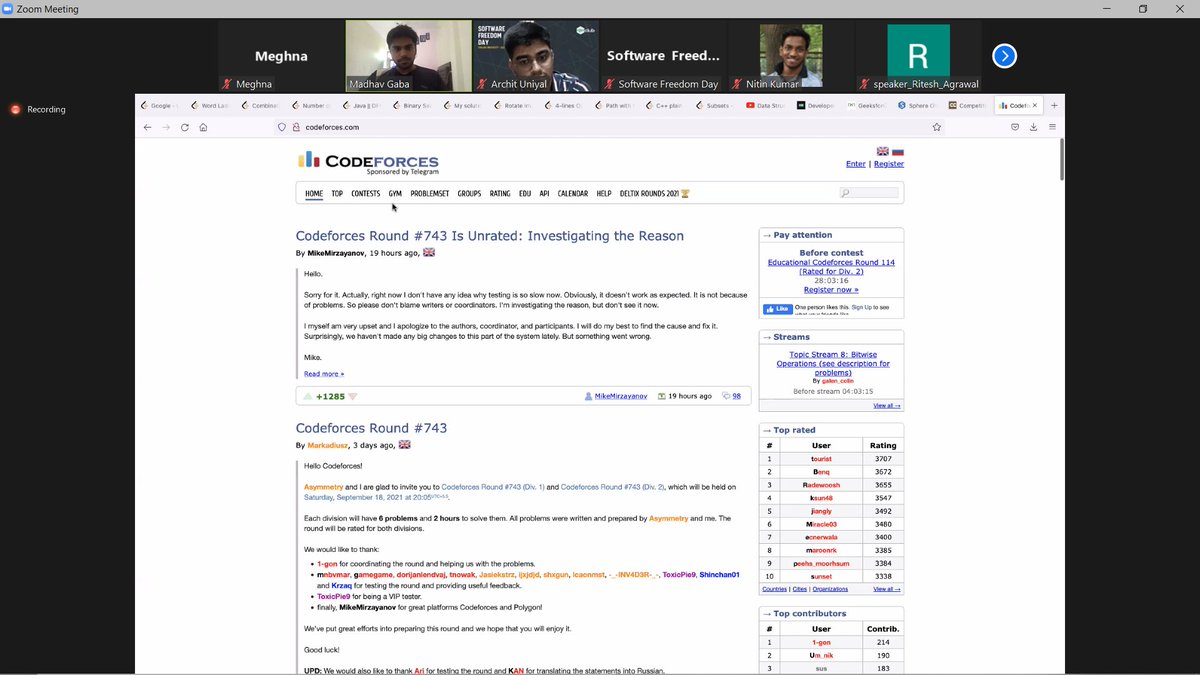Screen dimensions: 1200x675
Task: Open the browser home icon
Action: (x=203, y=127)
